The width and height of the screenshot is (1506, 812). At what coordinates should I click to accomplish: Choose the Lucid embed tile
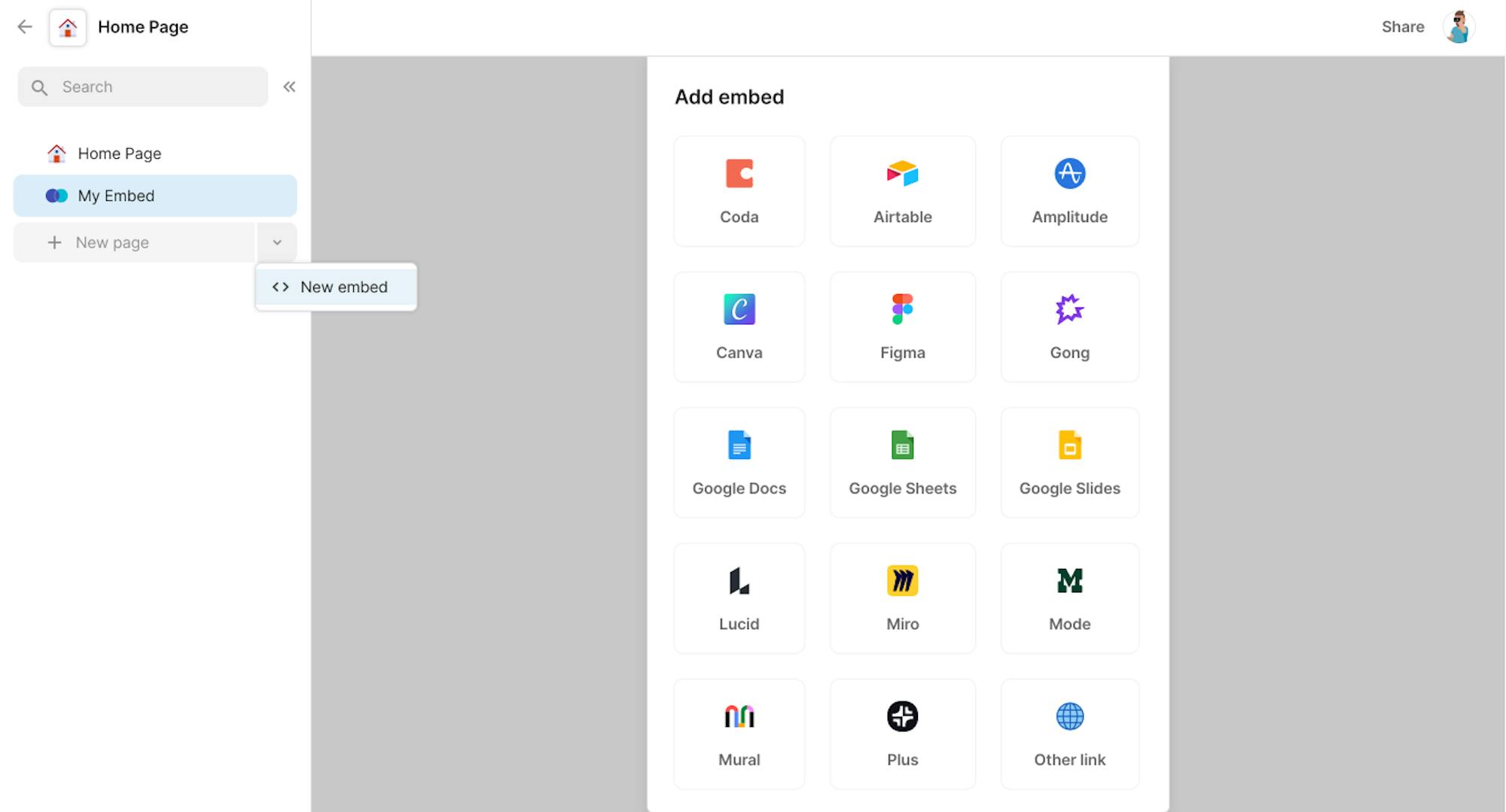pos(739,598)
